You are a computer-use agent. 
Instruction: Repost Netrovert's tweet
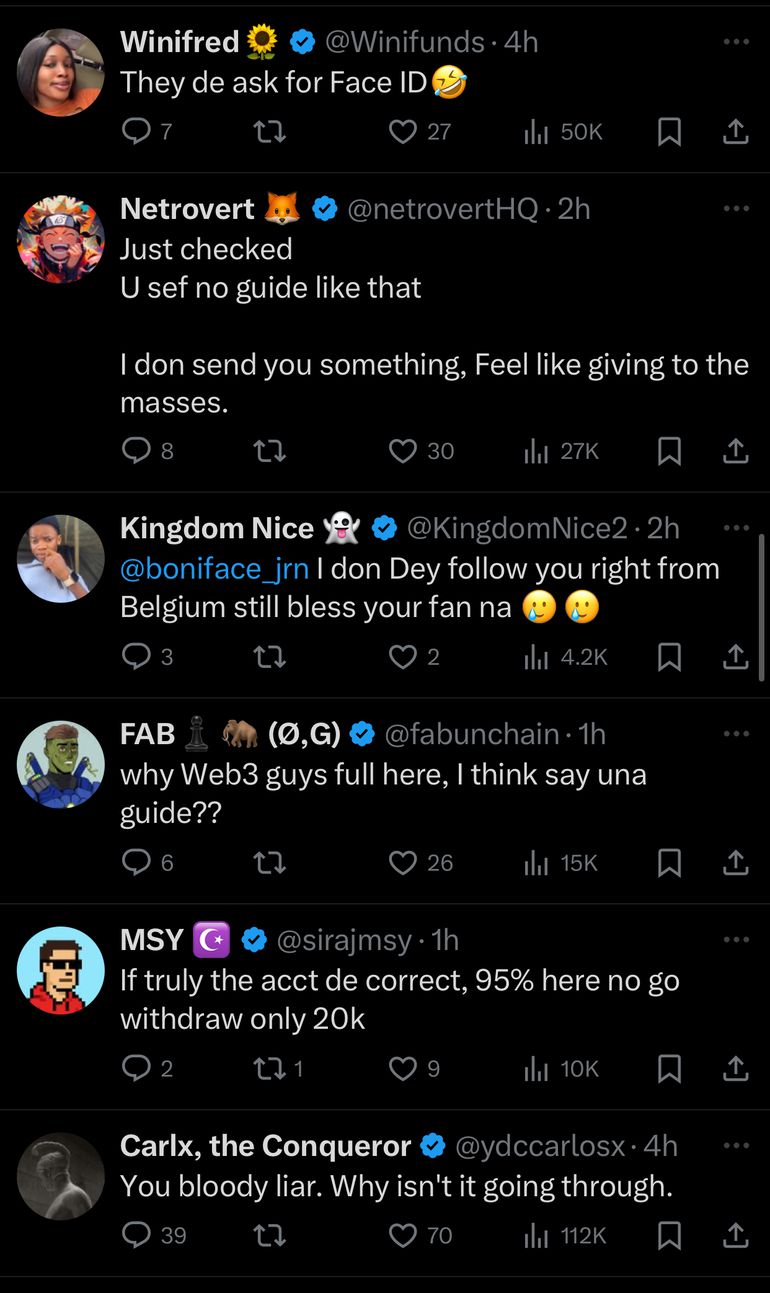tap(269, 452)
